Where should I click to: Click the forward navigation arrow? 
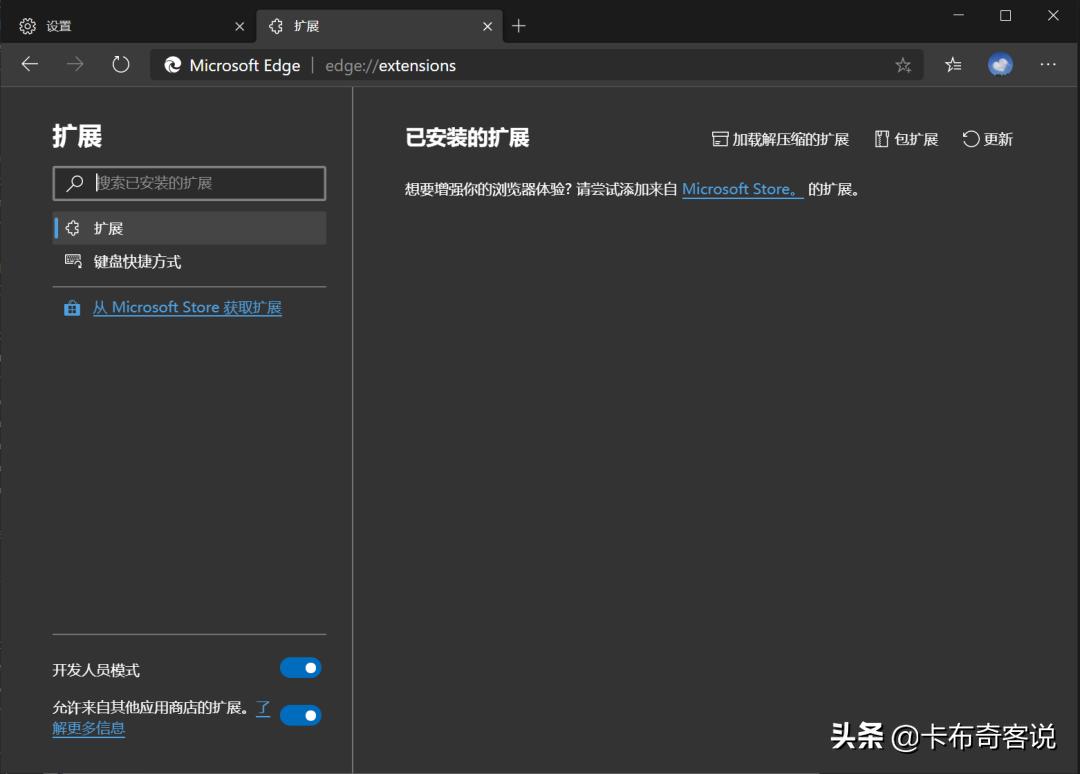tap(75, 63)
